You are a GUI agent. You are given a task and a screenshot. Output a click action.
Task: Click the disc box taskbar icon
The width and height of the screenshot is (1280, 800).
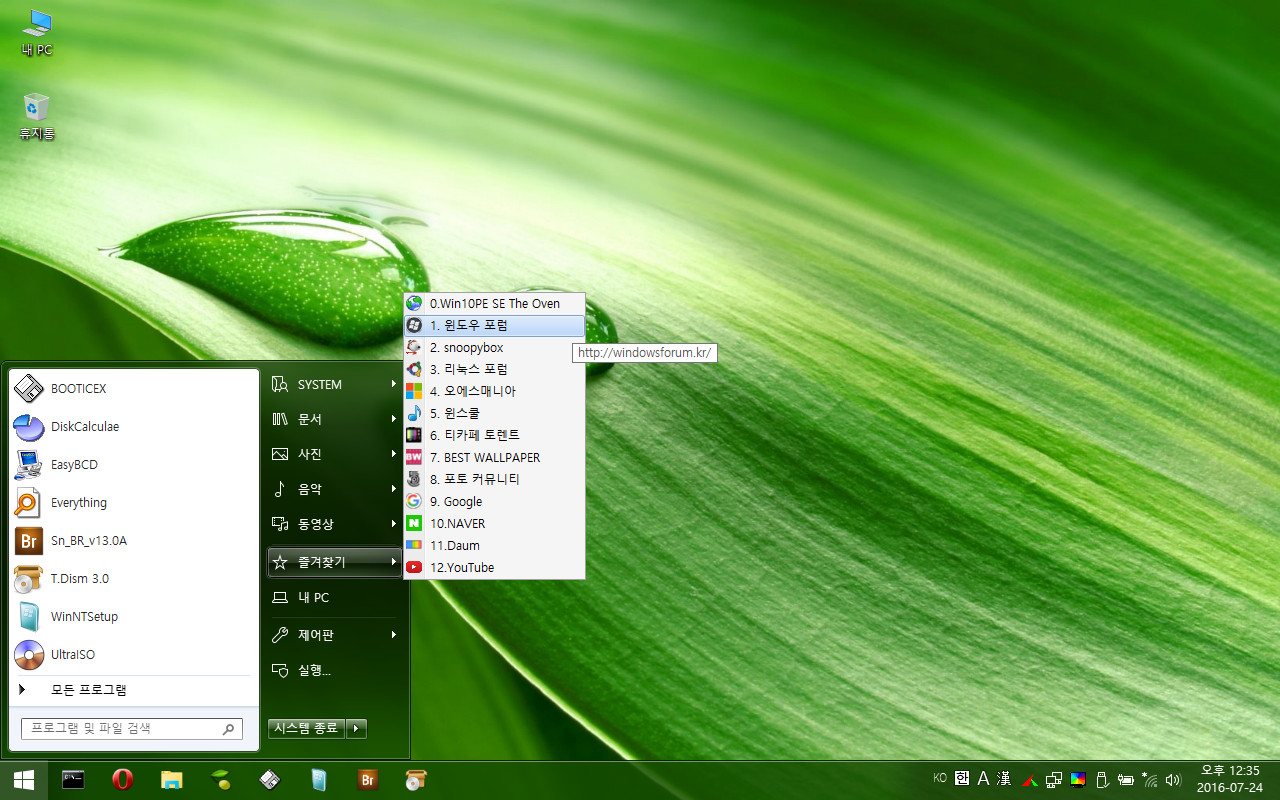pos(417,780)
